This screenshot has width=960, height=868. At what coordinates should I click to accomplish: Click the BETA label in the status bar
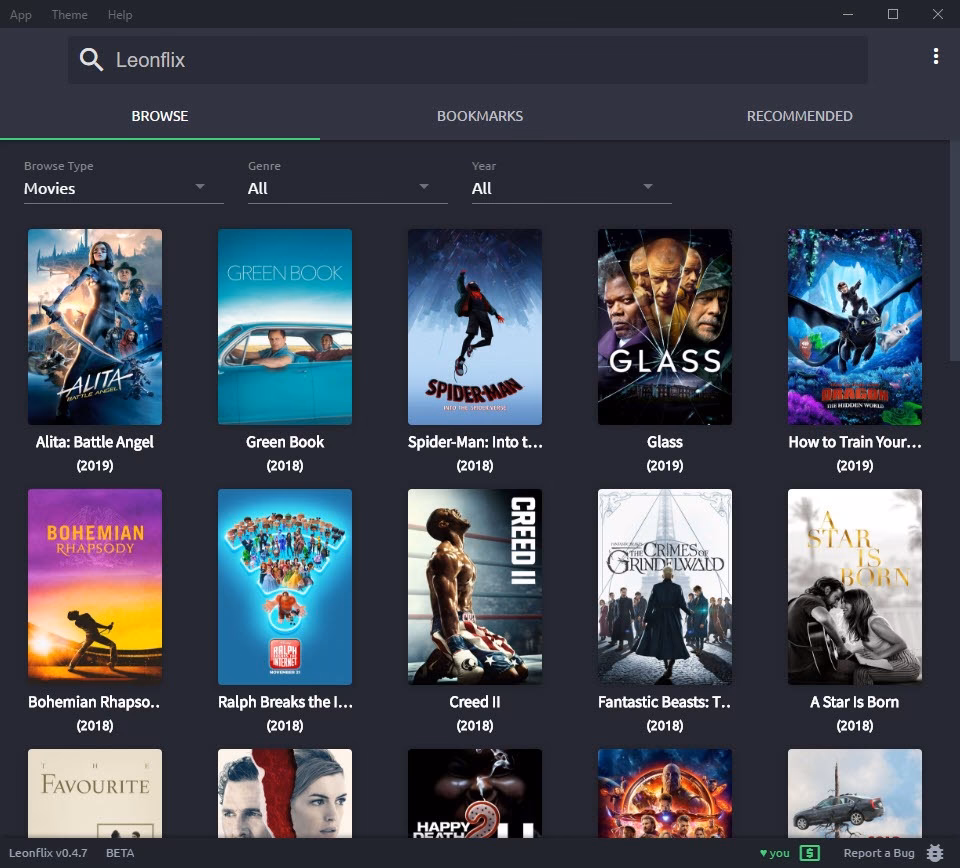119,853
